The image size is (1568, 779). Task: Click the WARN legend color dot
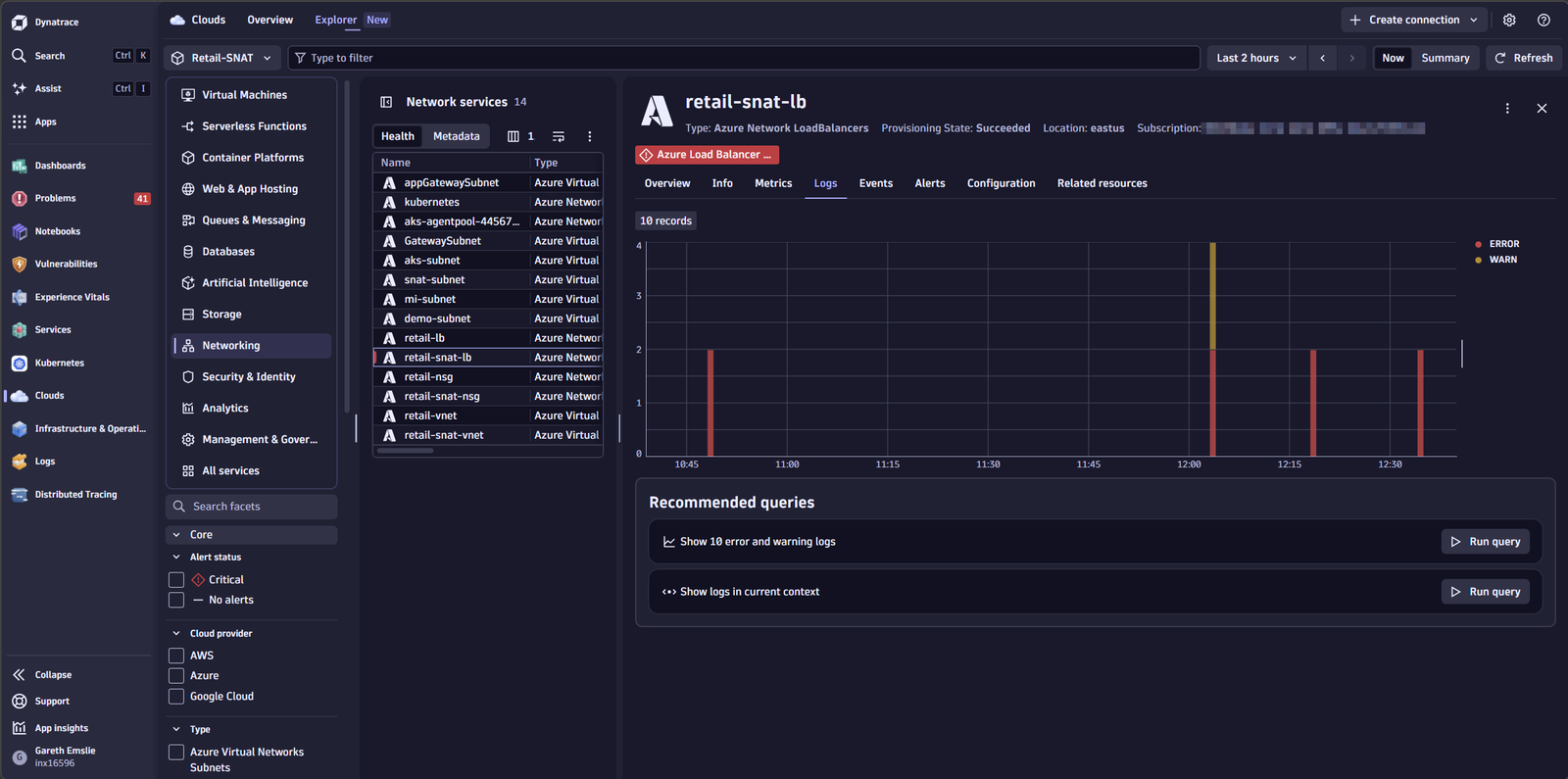point(1478,260)
